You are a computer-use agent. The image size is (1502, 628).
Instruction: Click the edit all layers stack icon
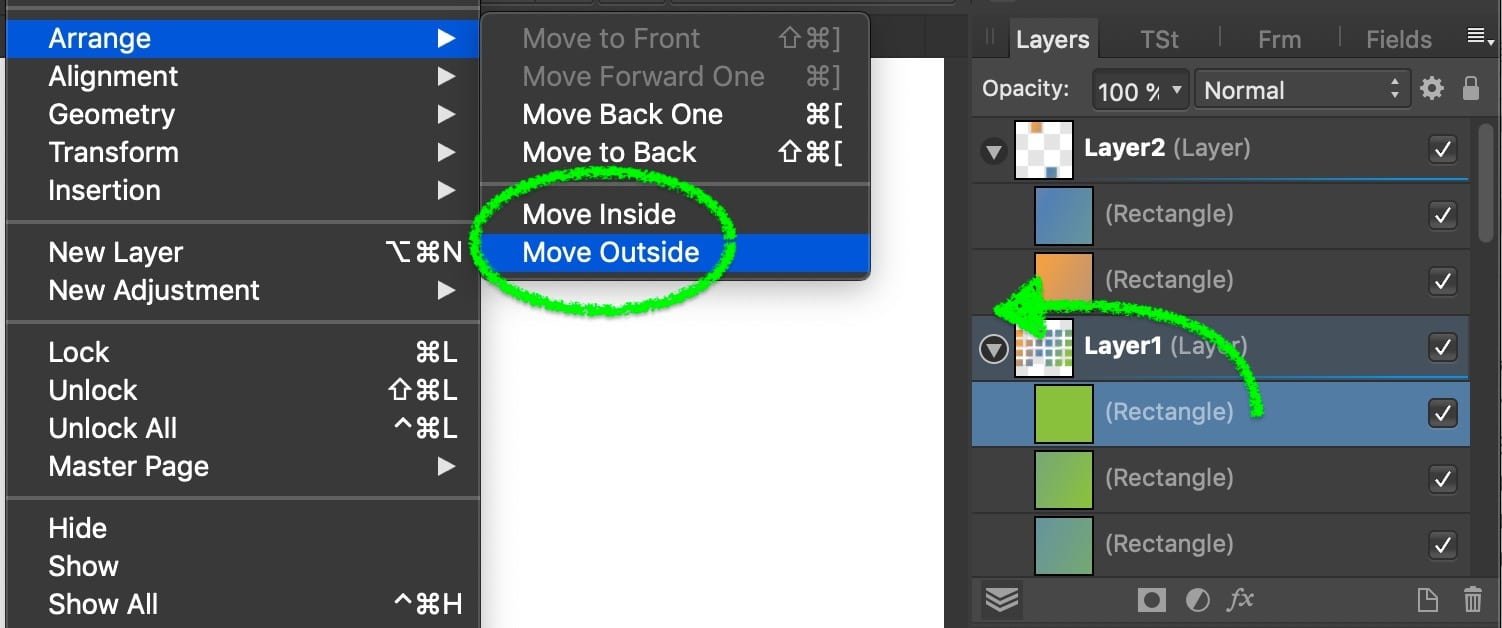(x=1001, y=599)
